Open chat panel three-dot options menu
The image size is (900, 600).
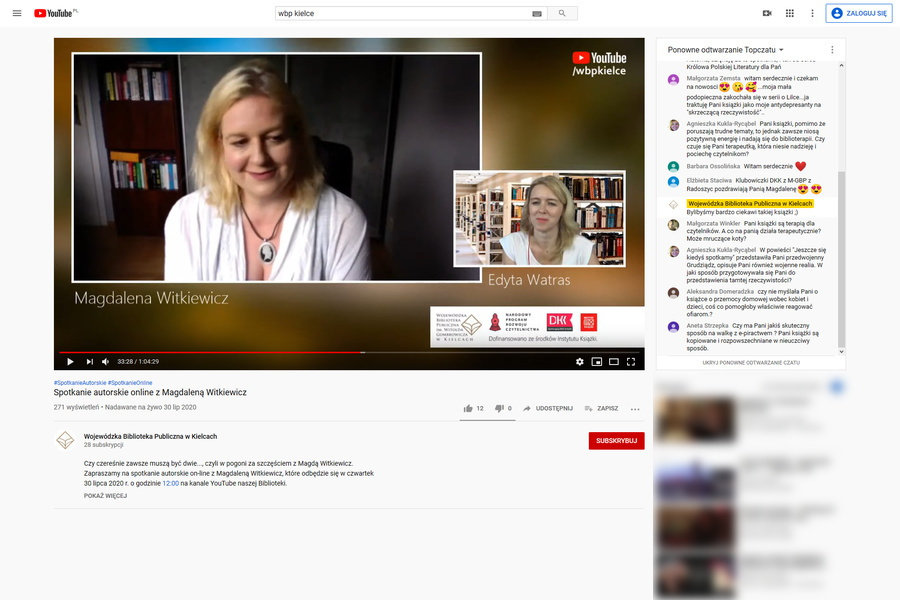pos(832,49)
